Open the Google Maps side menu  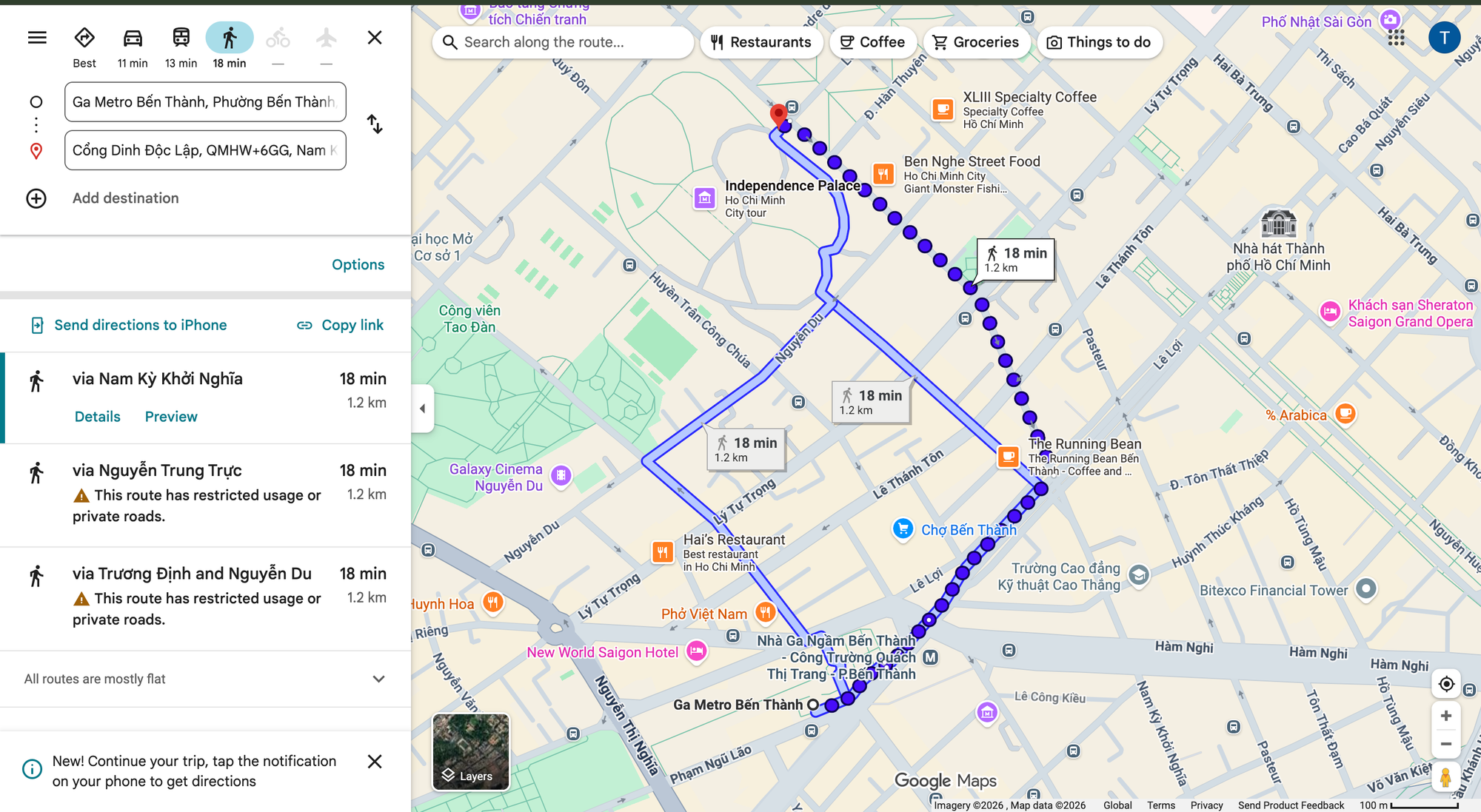(x=36, y=37)
